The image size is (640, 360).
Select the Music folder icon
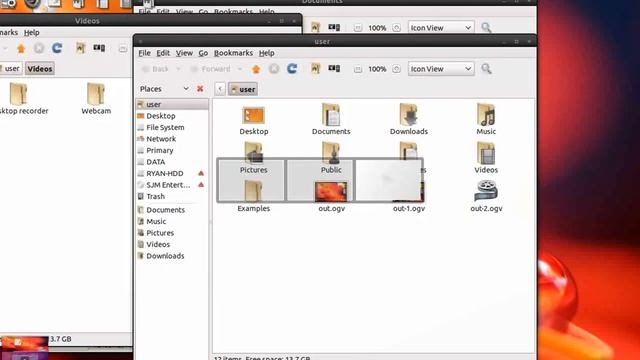(486, 115)
